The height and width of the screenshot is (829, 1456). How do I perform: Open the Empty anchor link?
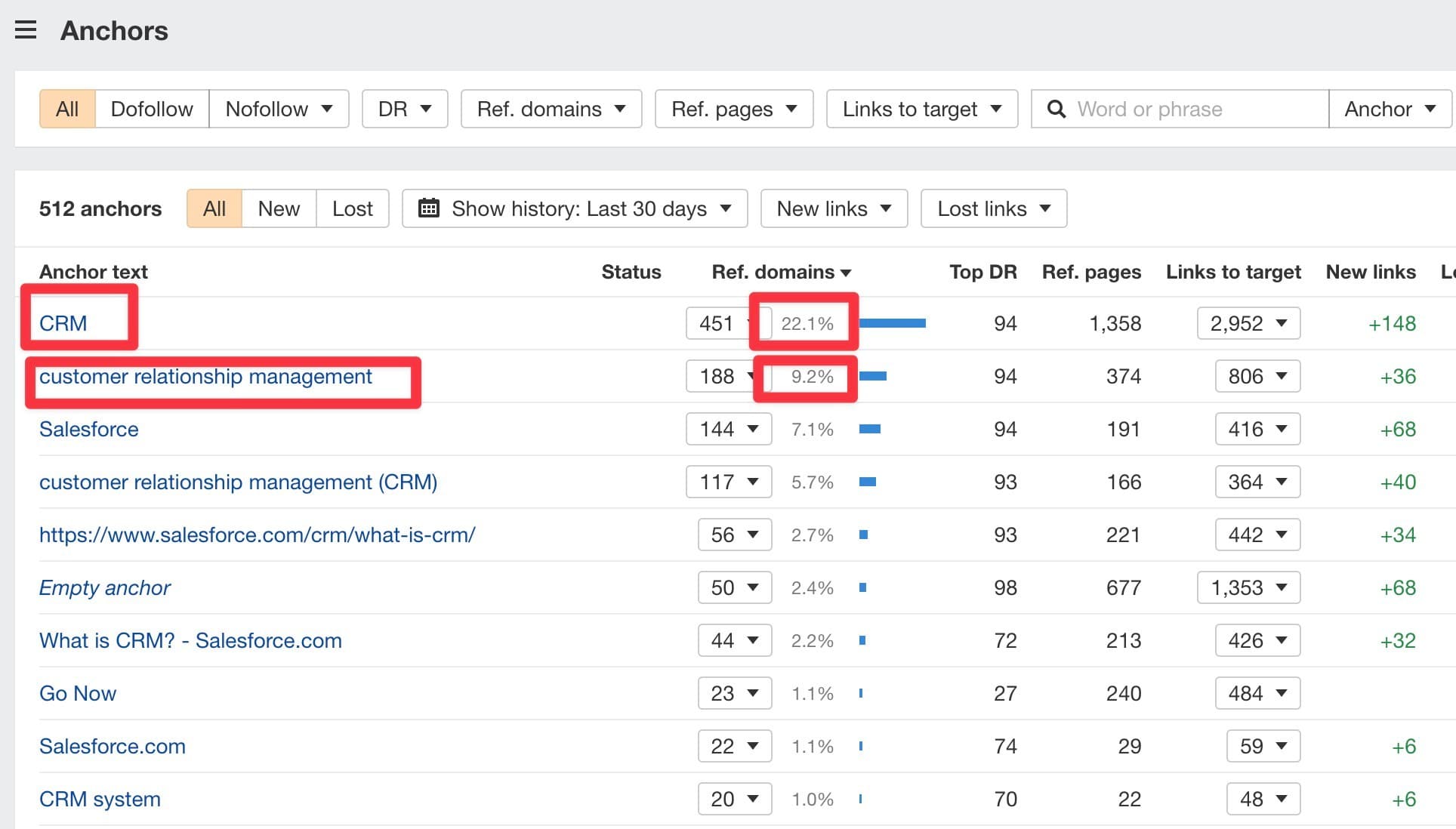pyautogui.click(x=105, y=587)
